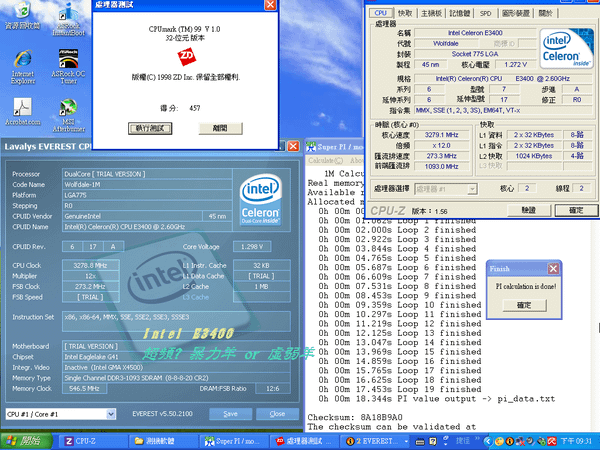Click the score value 457 in CPUmark

[x=195, y=108]
